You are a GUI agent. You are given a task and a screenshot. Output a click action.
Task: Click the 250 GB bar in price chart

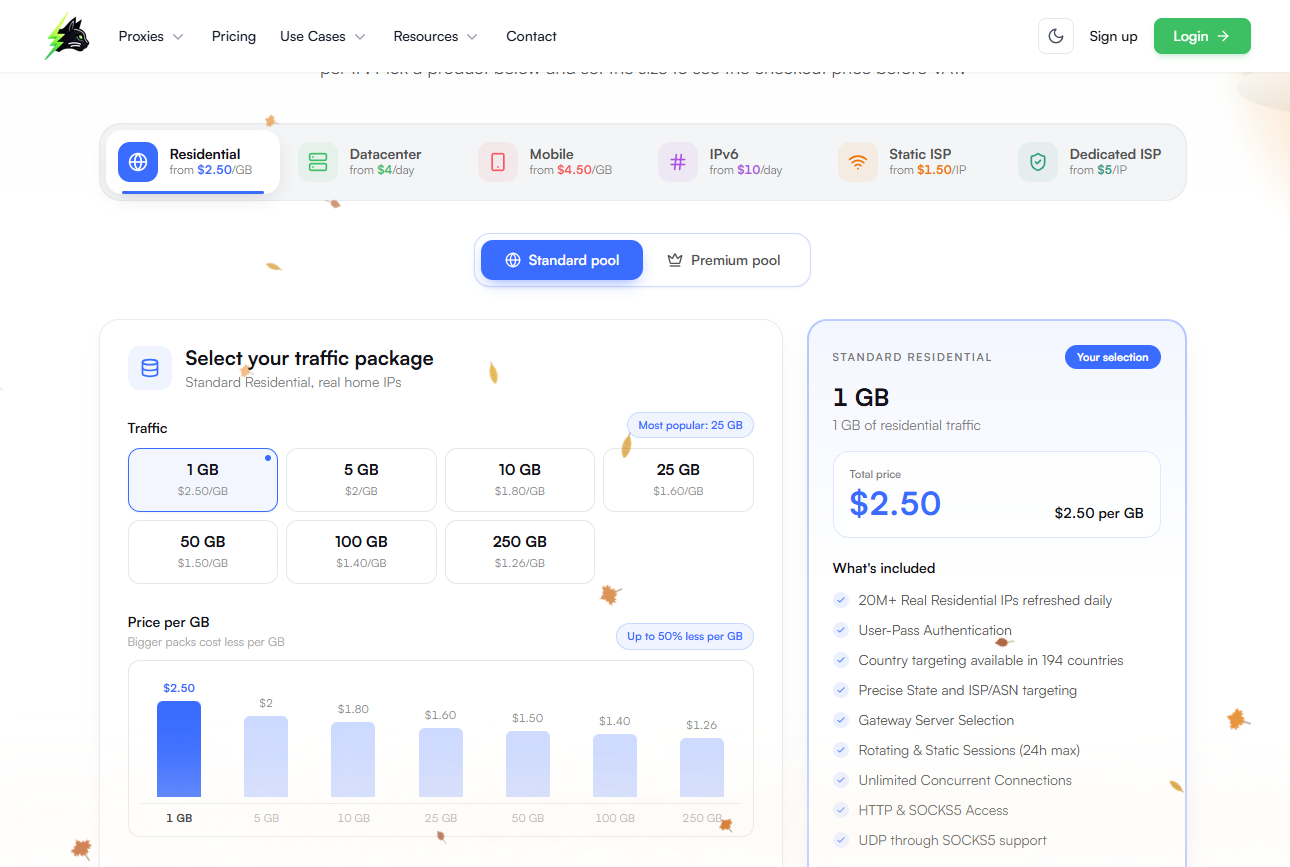point(702,767)
